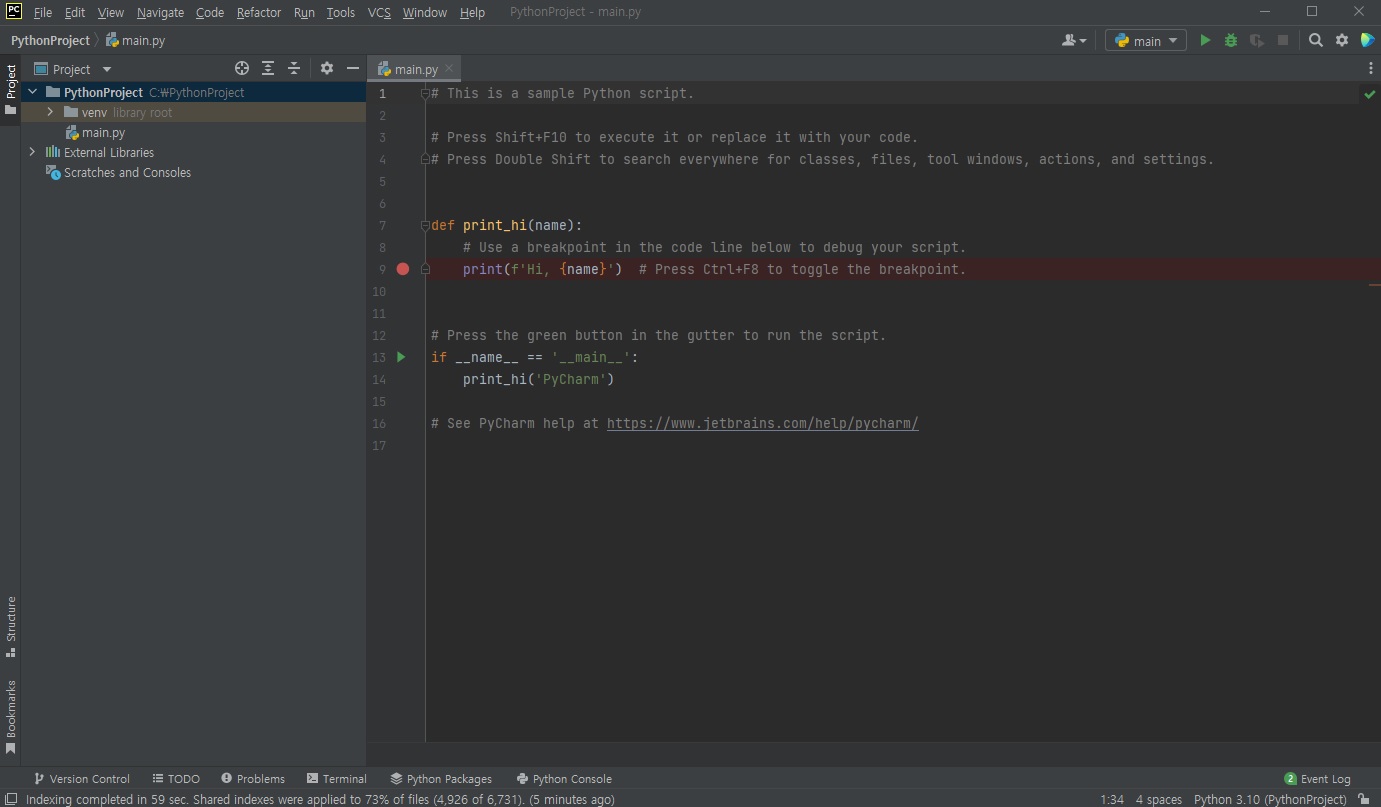Expand External Libraries node arrow
This screenshot has height=807, width=1381.
point(33,152)
